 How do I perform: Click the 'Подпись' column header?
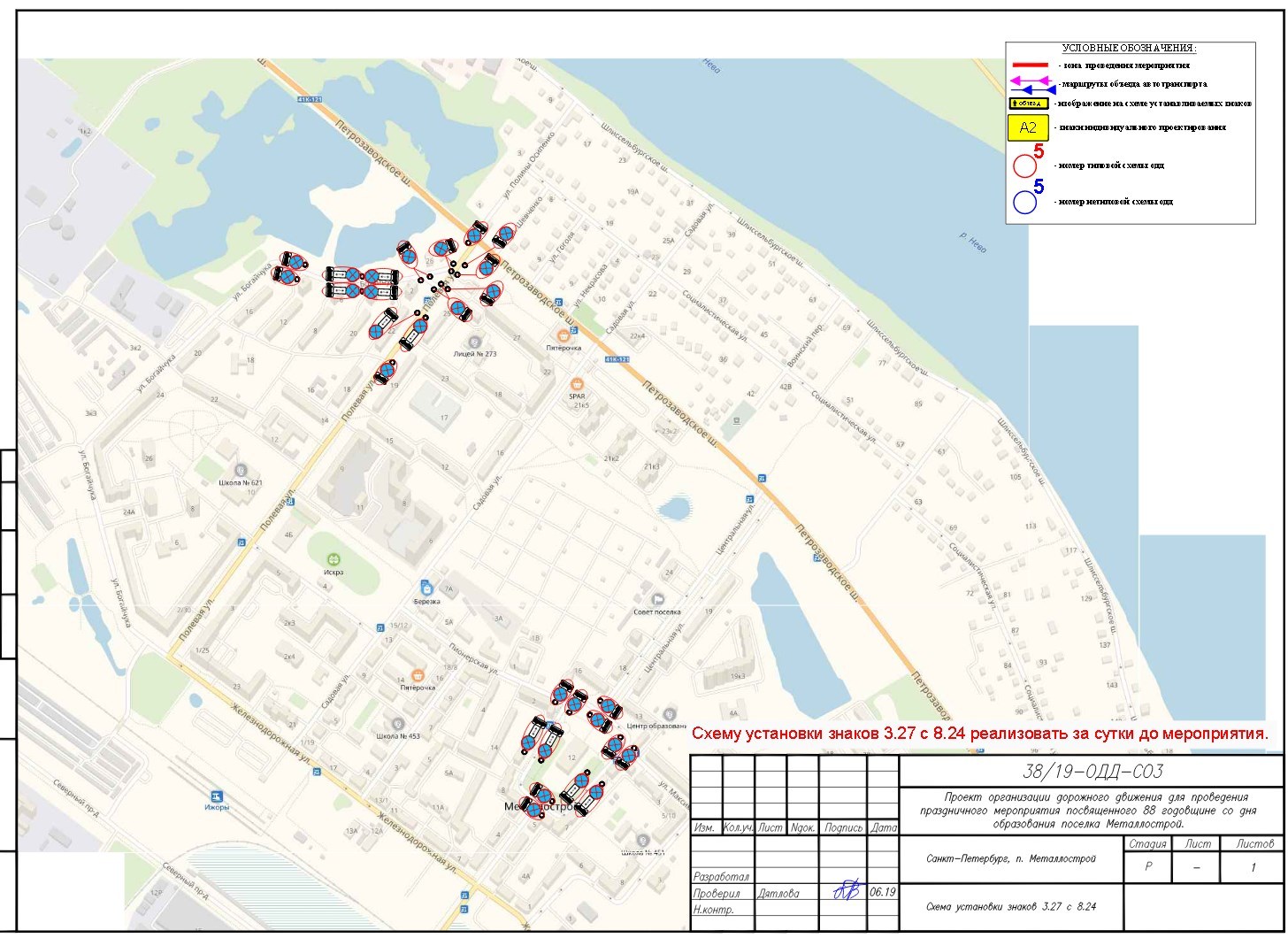pyautogui.click(x=843, y=828)
